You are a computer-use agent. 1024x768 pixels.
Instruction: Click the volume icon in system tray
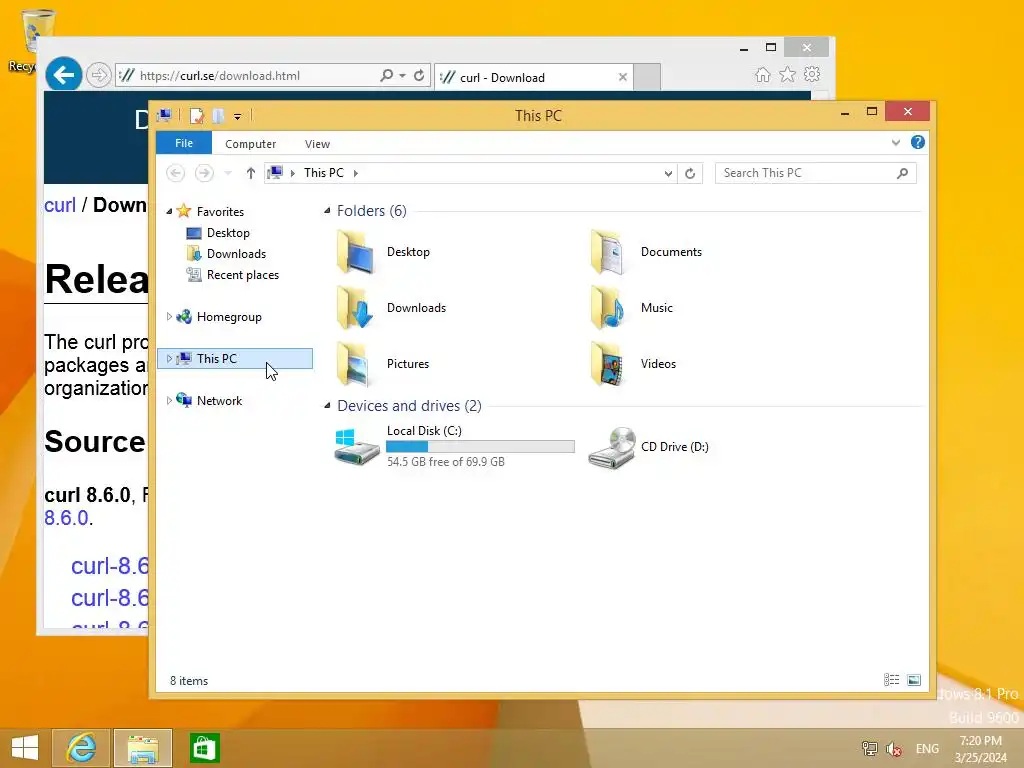pos(893,748)
